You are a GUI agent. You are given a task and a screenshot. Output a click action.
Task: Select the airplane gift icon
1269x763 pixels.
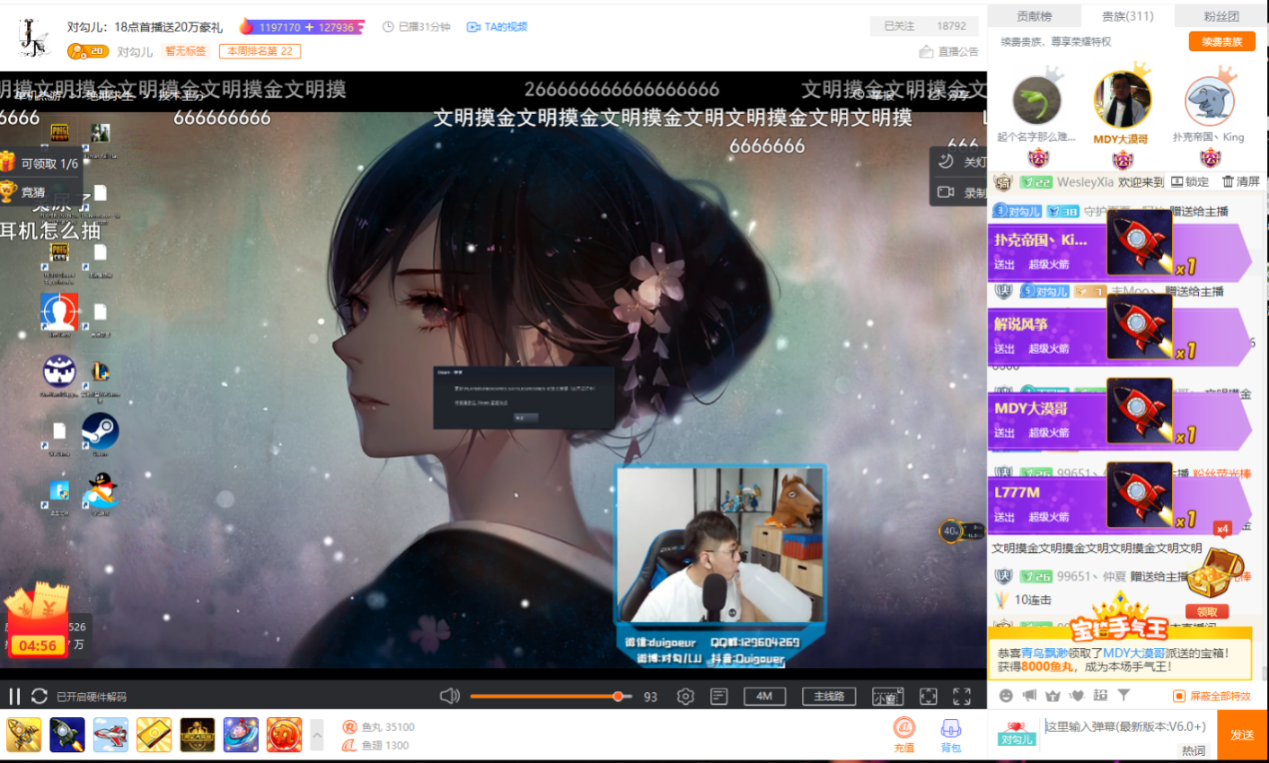pos(111,735)
